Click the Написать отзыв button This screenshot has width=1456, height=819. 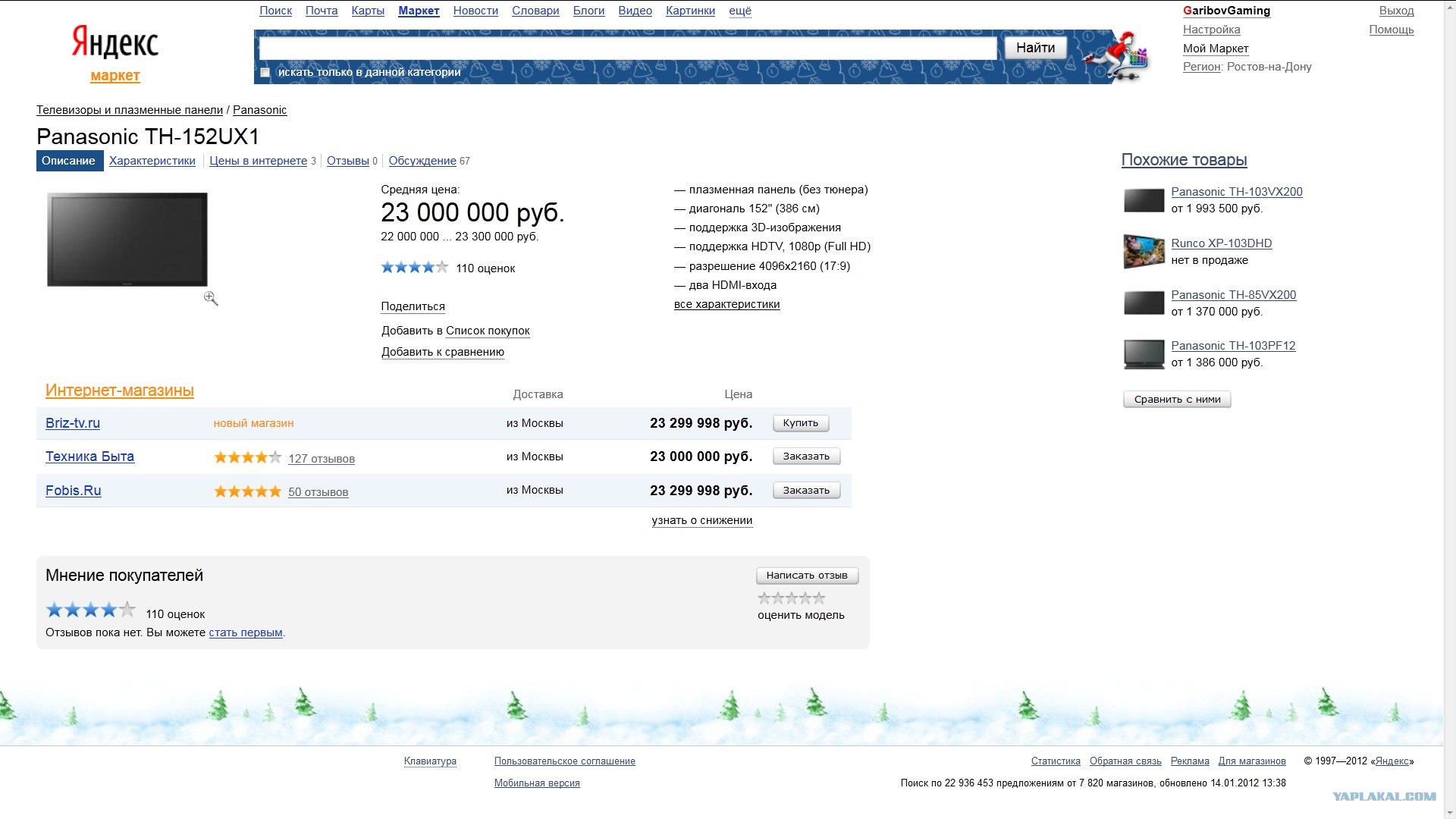coord(807,576)
